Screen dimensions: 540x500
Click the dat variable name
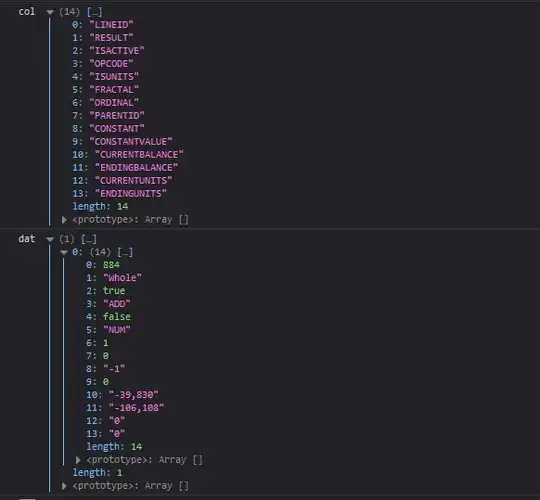click(27, 239)
